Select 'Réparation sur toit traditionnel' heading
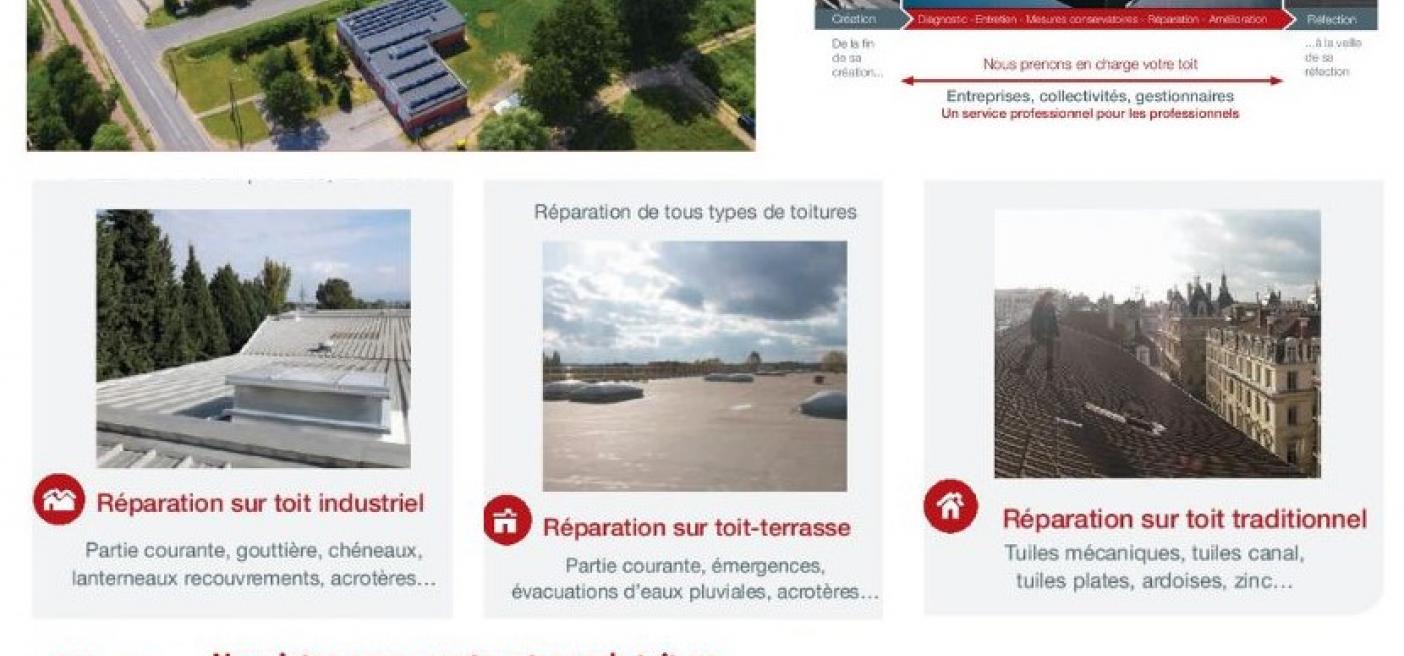Screen dimensions: 1404x656 pos(1184,519)
